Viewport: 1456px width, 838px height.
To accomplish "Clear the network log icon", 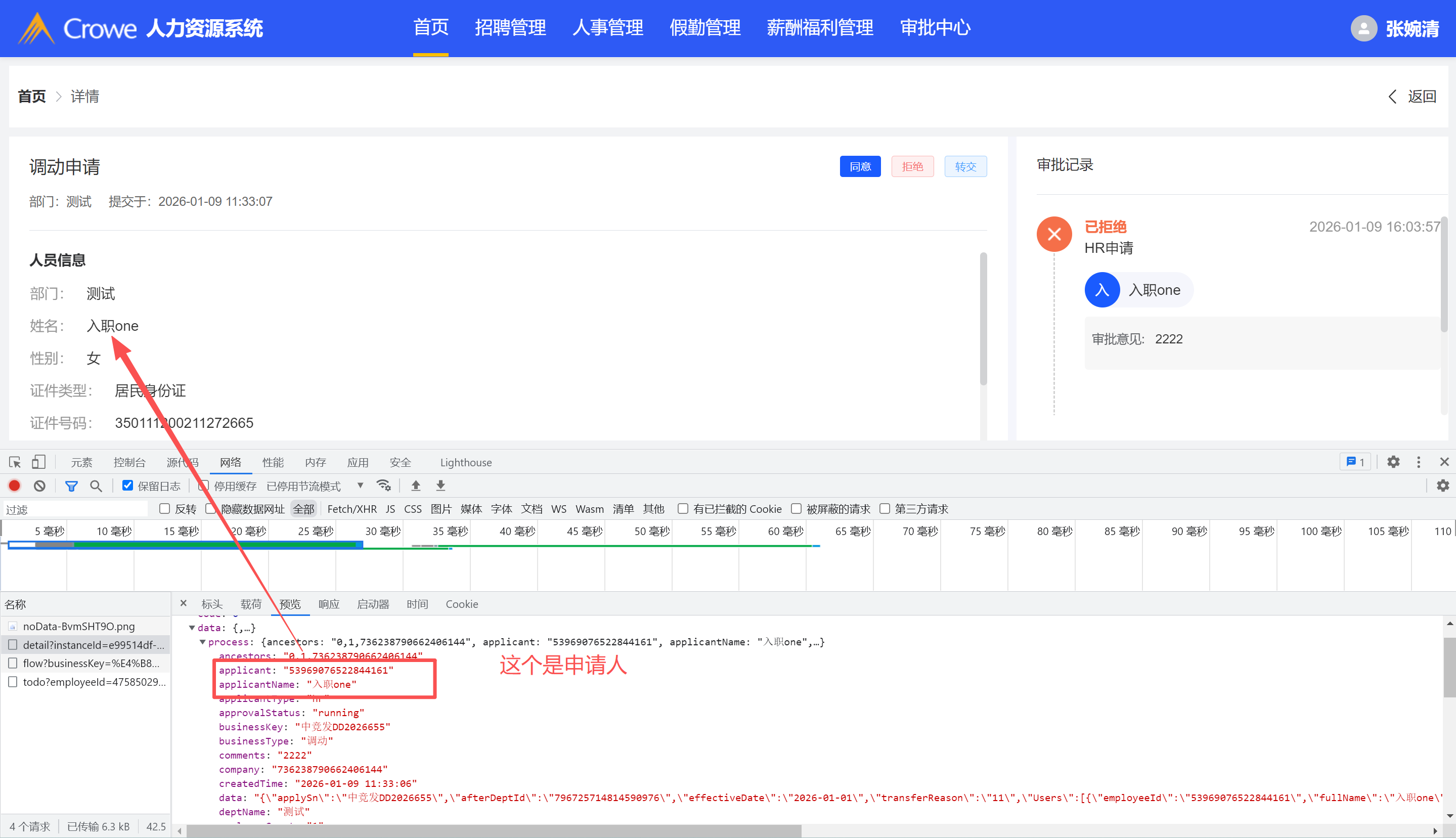I will pos(39,486).
